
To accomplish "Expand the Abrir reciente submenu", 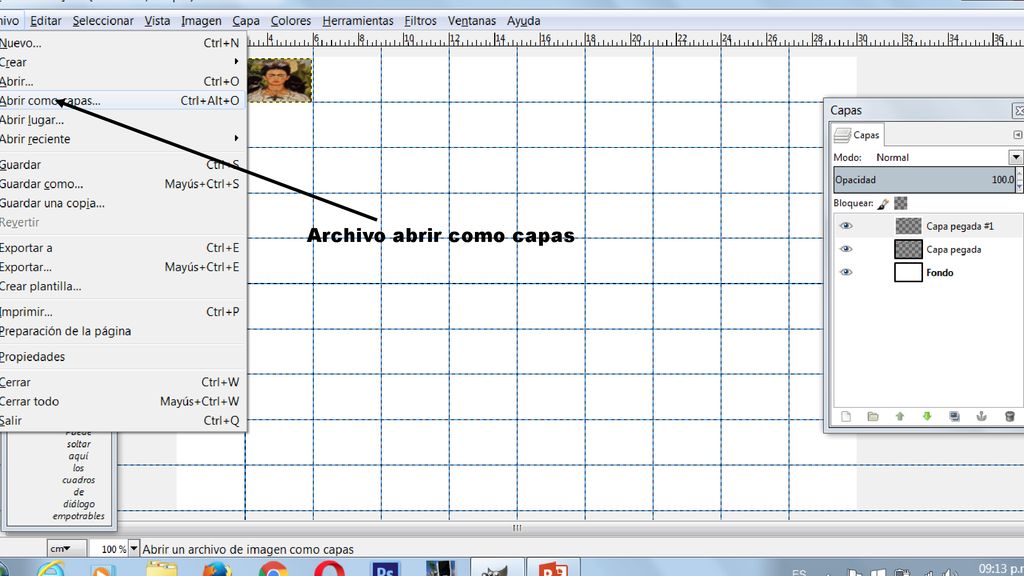I will (x=121, y=139).
